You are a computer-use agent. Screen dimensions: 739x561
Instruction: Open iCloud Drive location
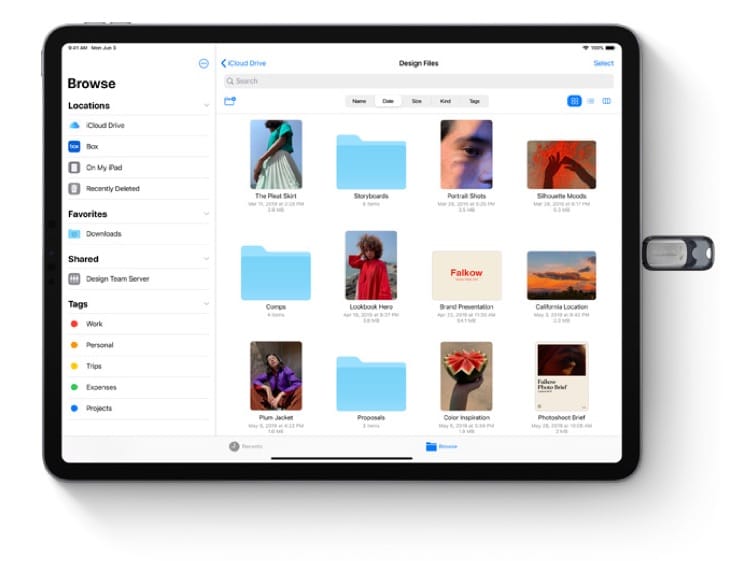(x=138, y=125)
